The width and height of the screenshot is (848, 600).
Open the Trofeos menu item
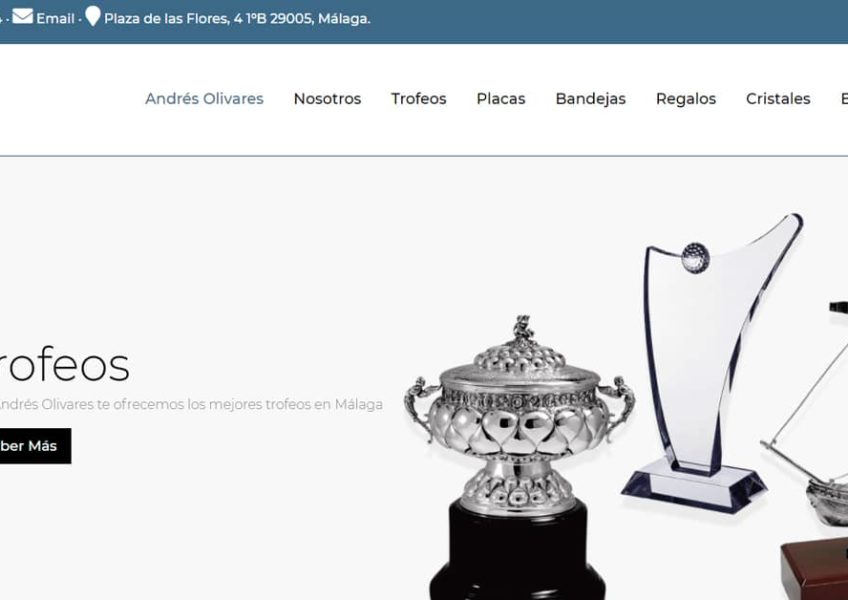pyautogui.click(x=419, y=98)
